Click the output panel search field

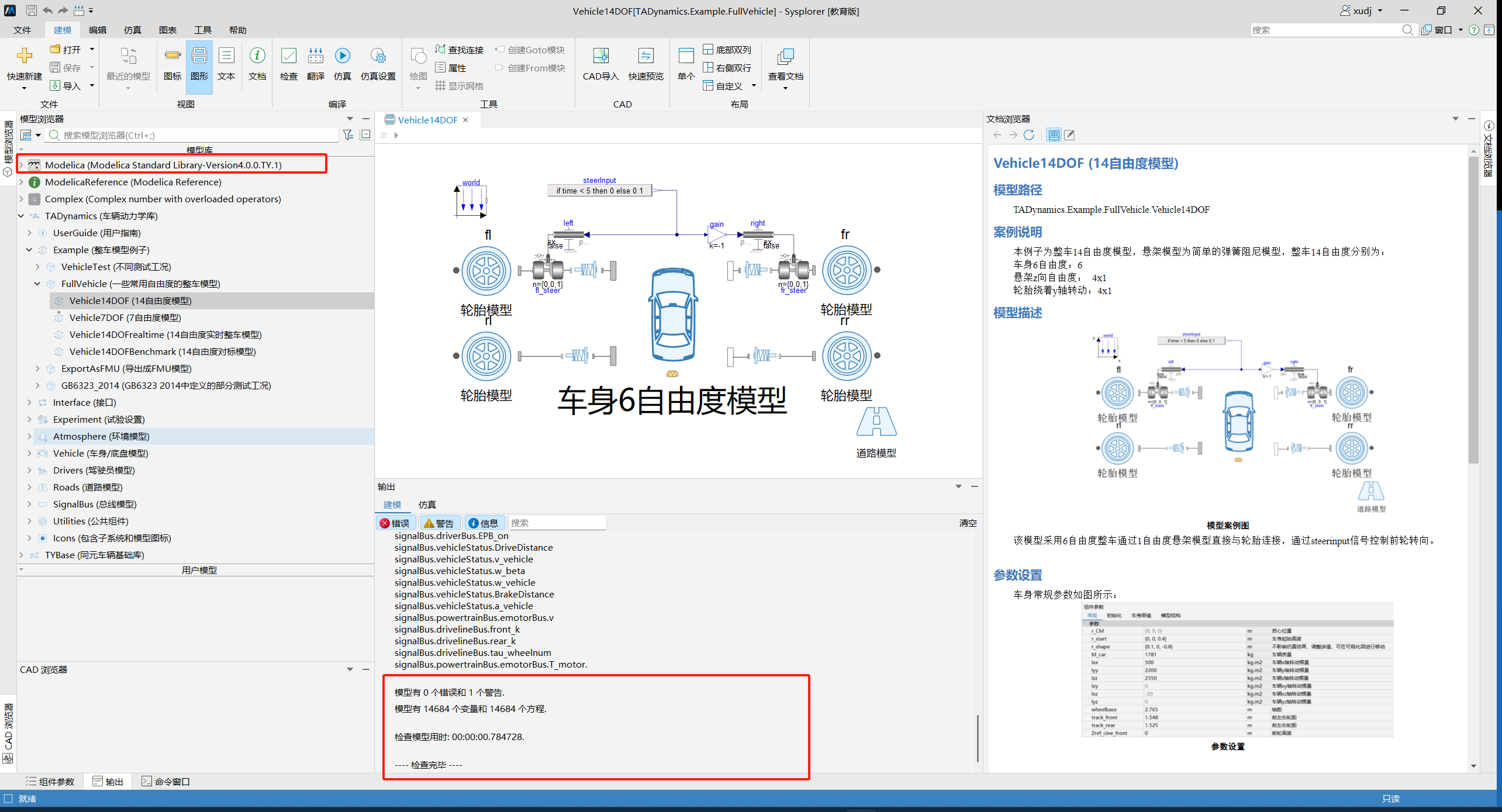click(557, 523)
